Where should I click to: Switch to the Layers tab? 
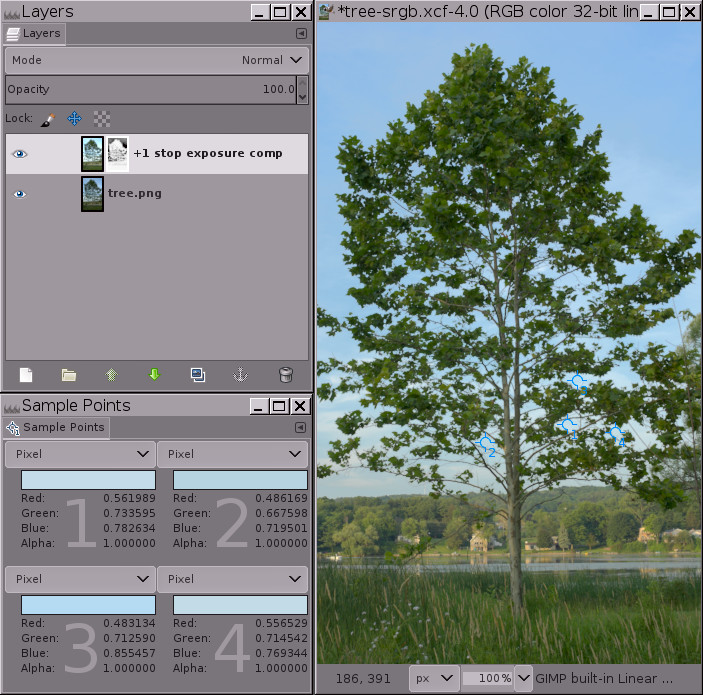point(35,33)
